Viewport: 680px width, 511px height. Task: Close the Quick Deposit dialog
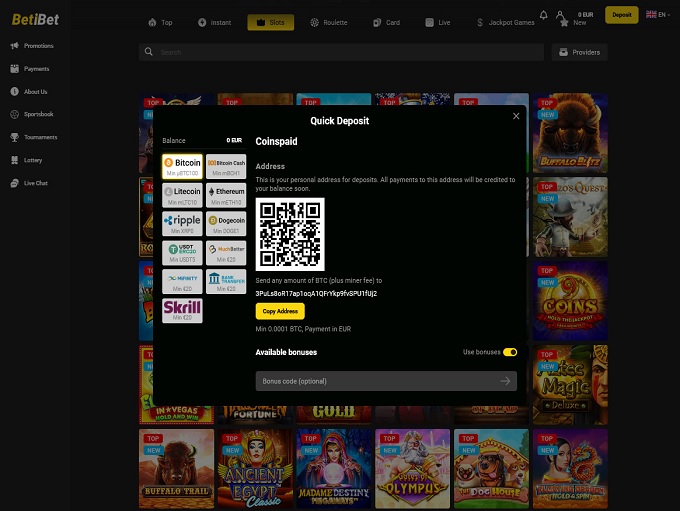(x=516, y=116)
